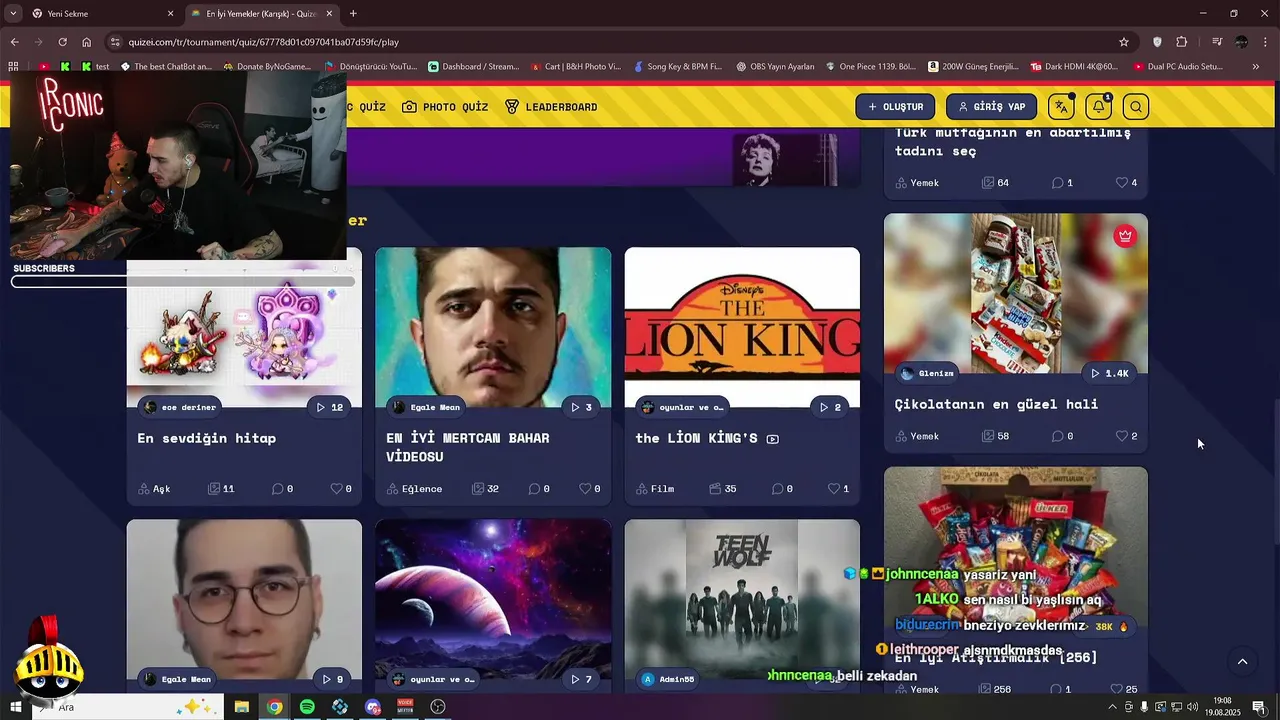Open the One Piece 1139 bookmark
The image size is (1280, 720).
pyautogui.click(x=871, y=67)
